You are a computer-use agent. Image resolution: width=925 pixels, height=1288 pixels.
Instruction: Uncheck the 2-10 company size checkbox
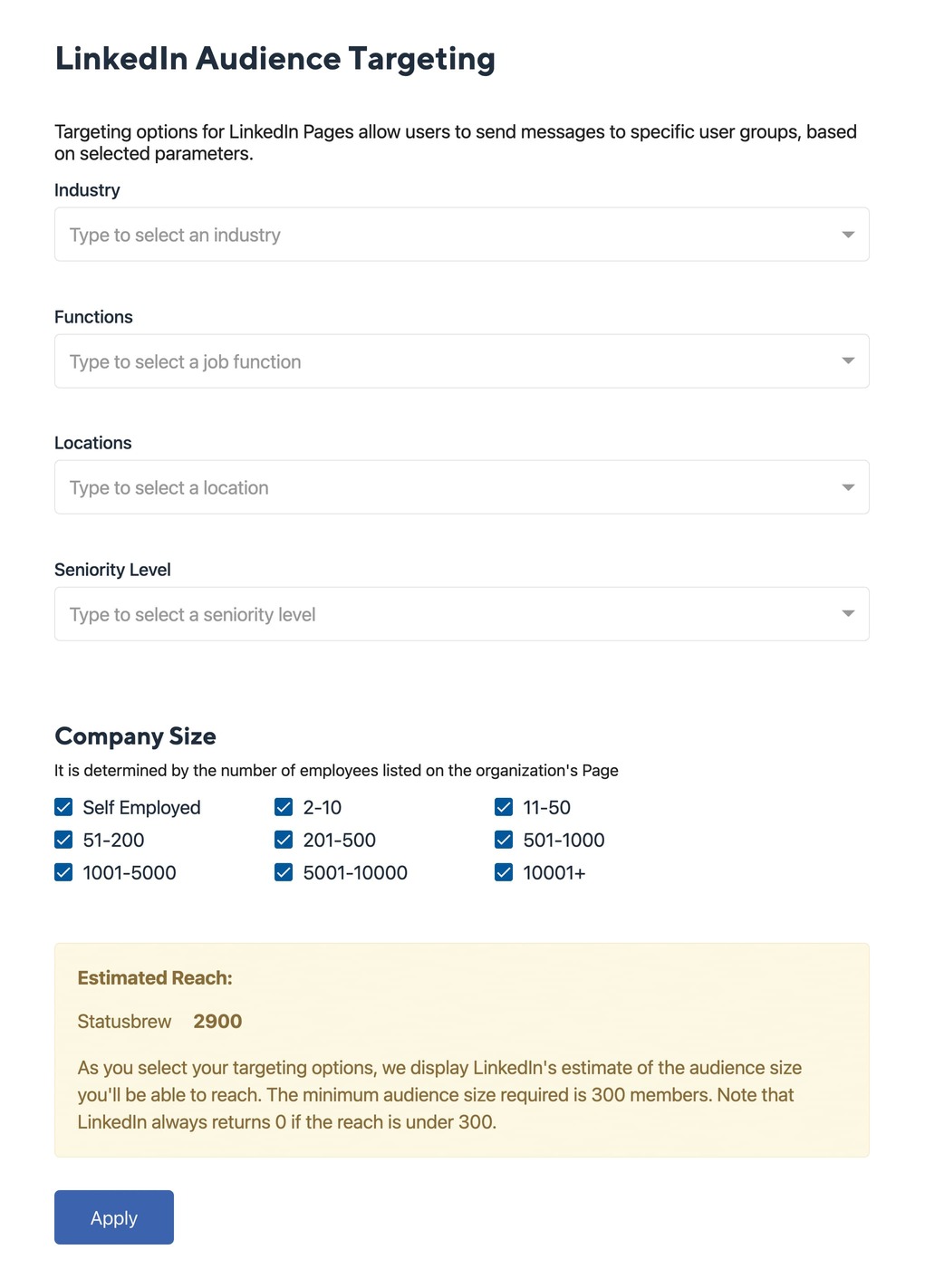coord(284,807)
